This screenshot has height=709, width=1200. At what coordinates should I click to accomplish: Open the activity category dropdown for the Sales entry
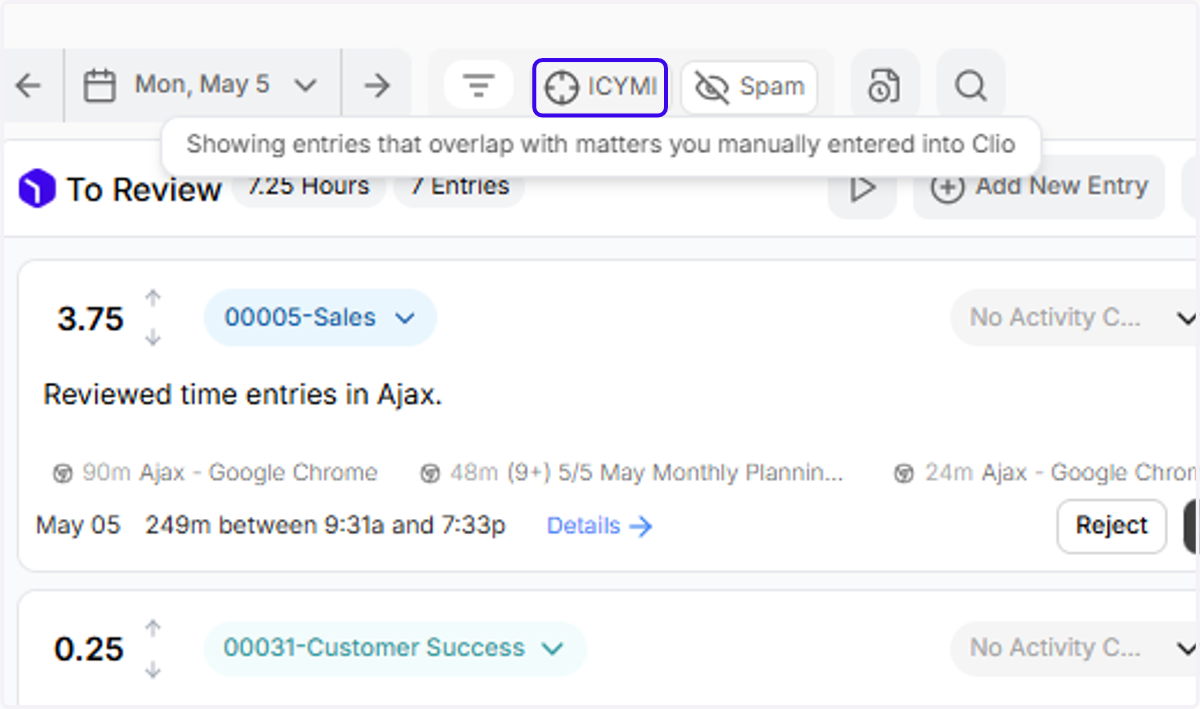[x=1076, y=318]
